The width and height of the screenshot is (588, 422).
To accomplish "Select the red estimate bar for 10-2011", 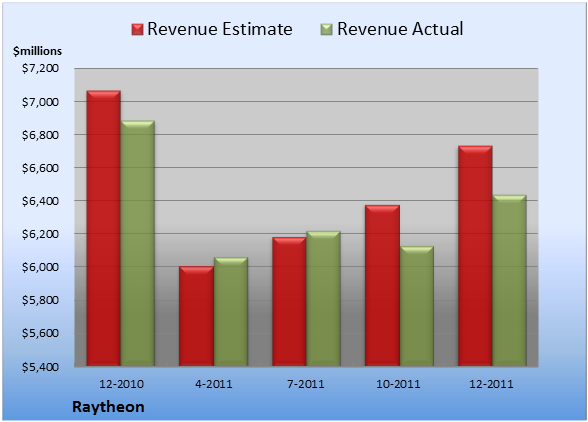I will pos(382,285).
